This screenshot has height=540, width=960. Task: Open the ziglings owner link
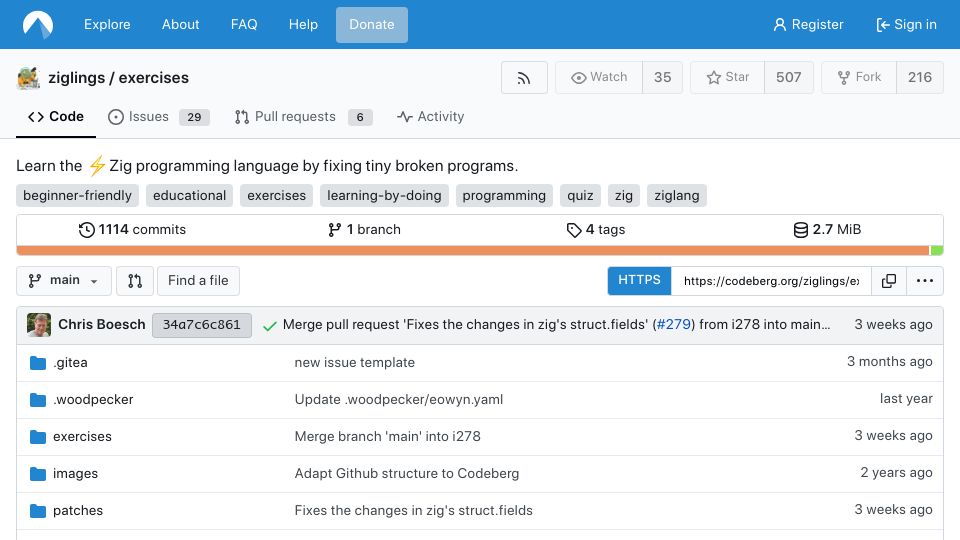77,78
